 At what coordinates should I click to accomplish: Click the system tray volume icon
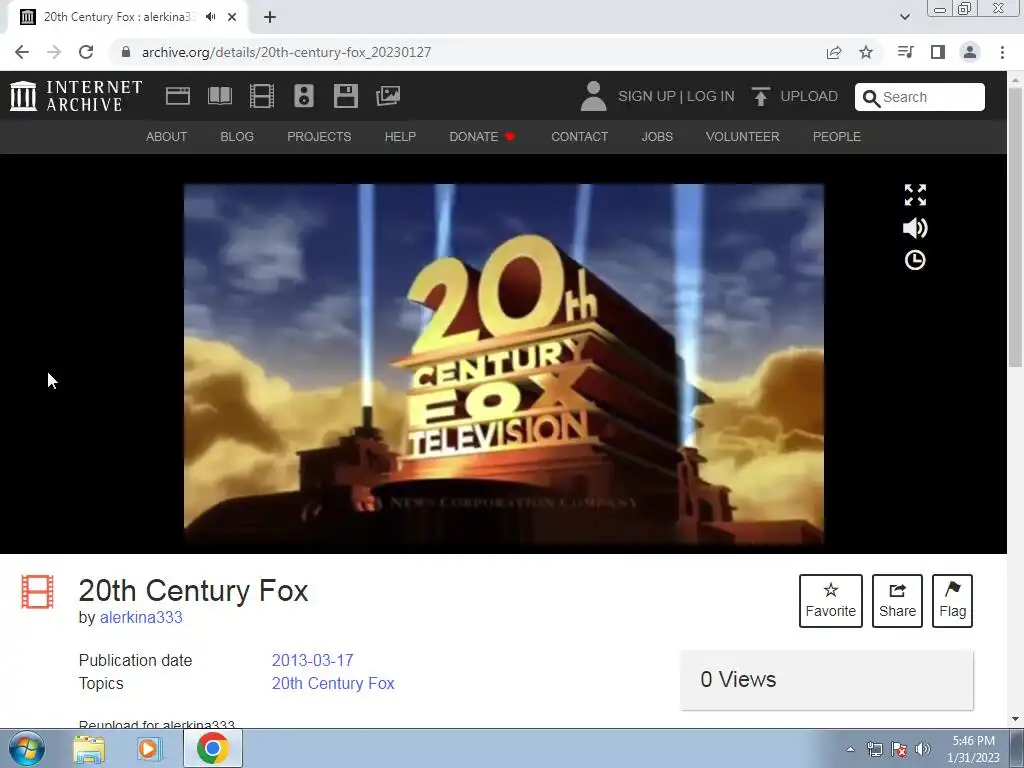pyautogui.click(x=923, y=749)
